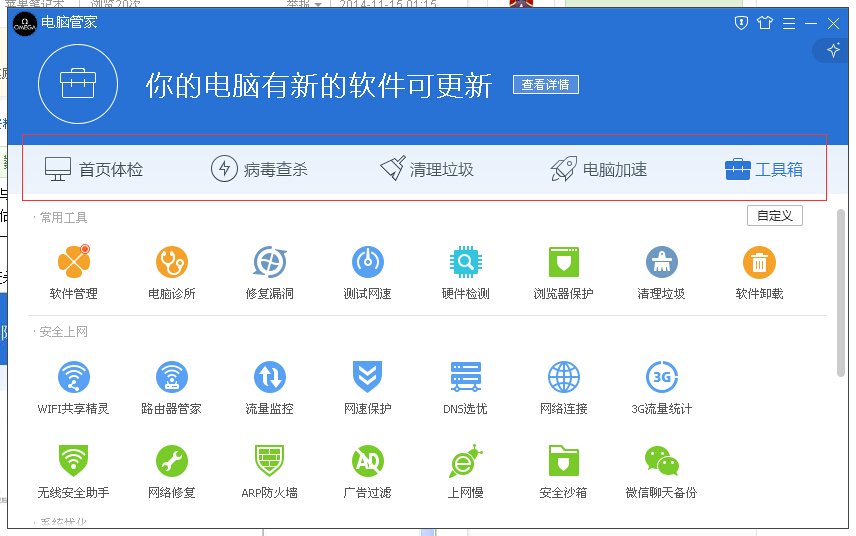856x536 pixels.
Task: Open DNS选优 tool
Action: pyautogui.click(x=466, y=387)
